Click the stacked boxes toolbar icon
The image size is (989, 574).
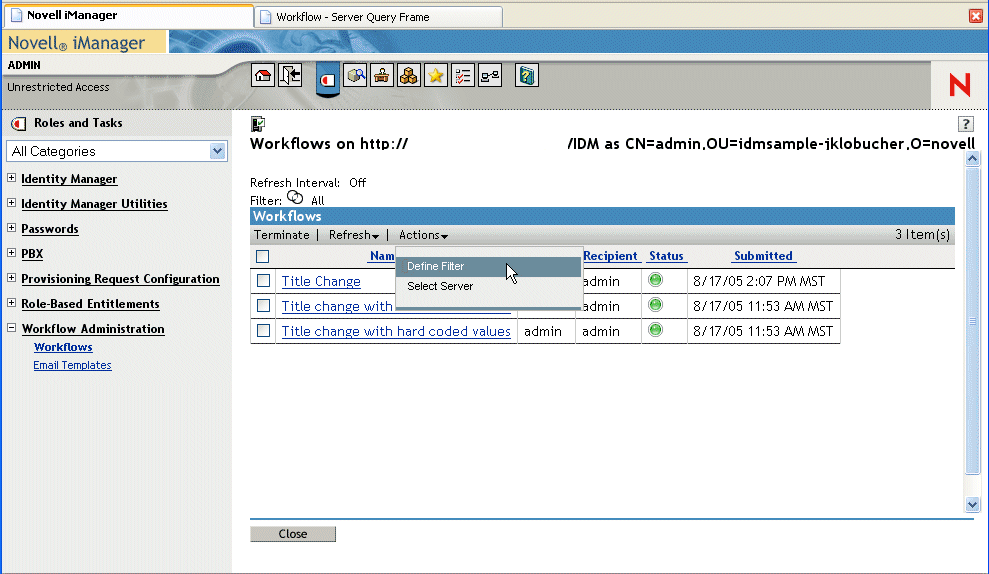(409, 76)
